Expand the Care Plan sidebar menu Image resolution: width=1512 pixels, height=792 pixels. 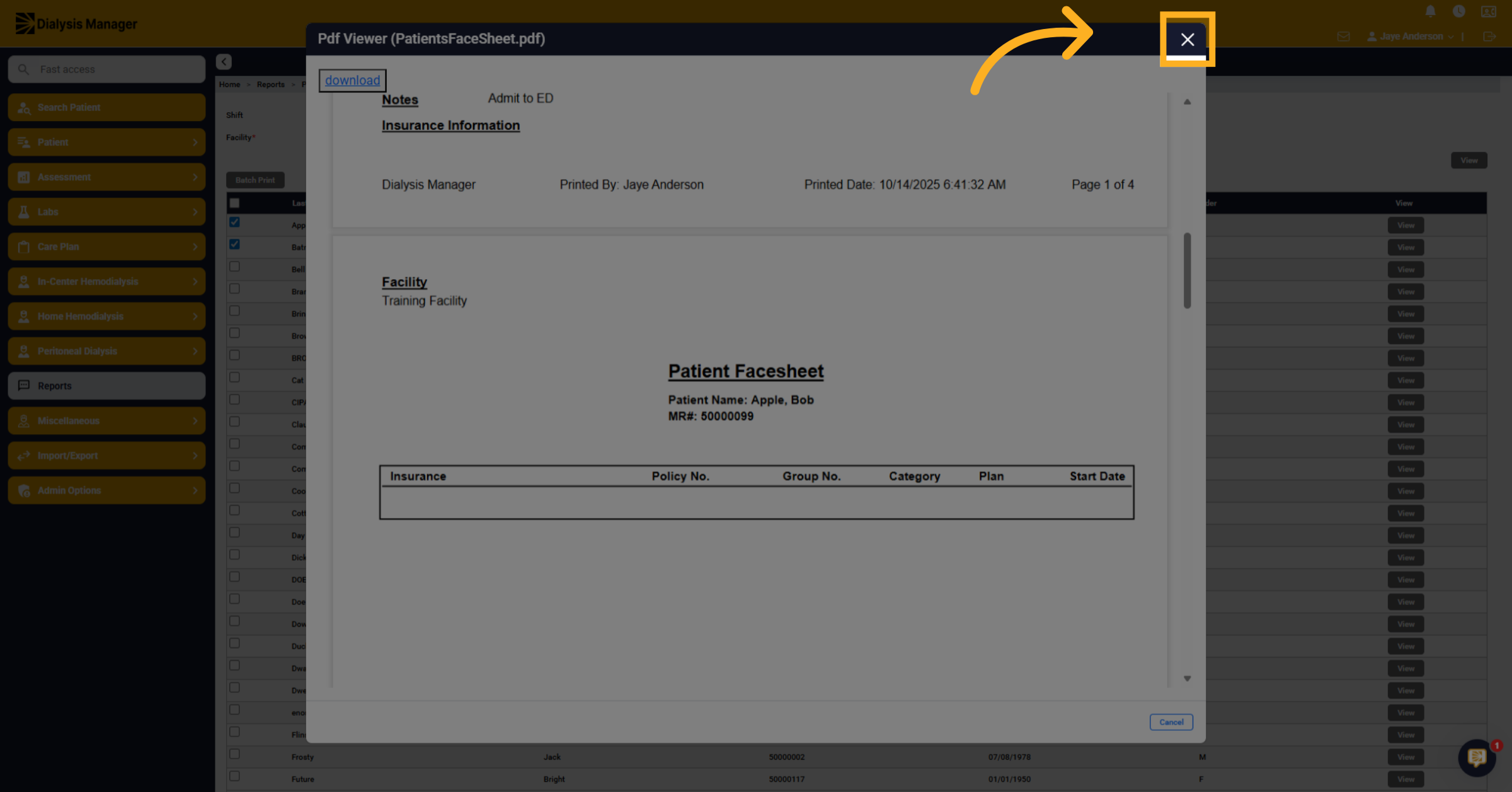[106, 246]
